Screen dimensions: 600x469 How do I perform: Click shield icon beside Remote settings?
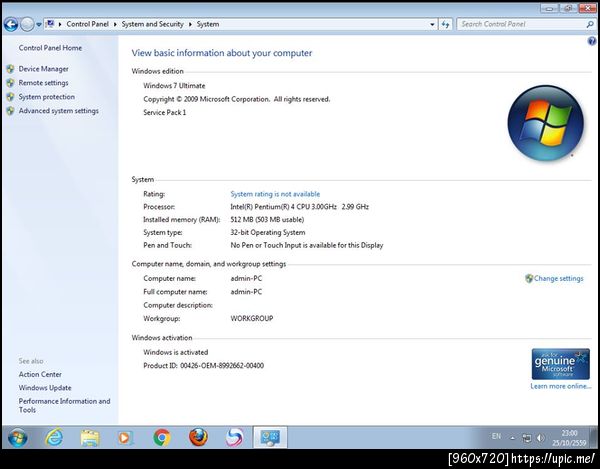click(x=11, y=83)
